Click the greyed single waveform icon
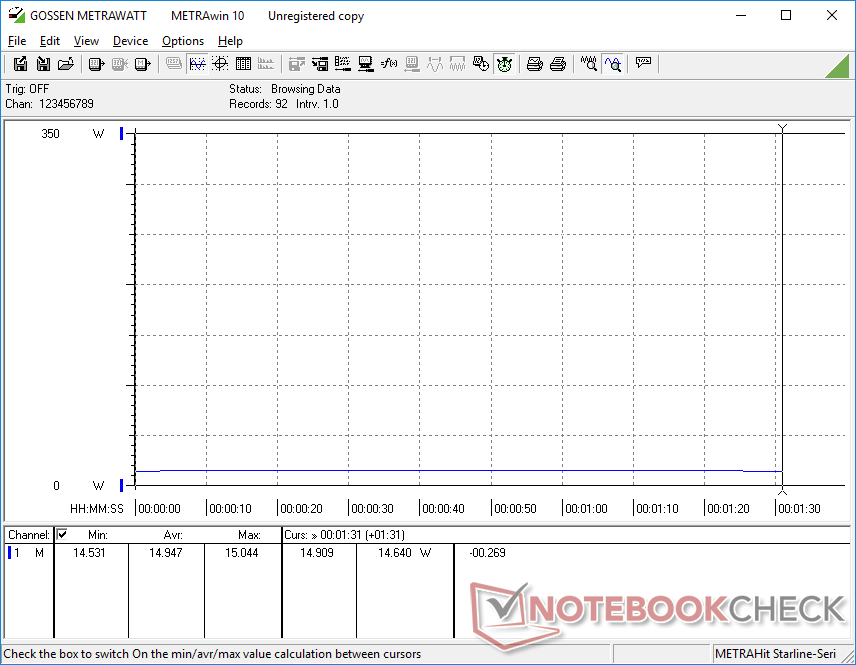This screenshot has width=856, height=665. click(x=435, y=64)
